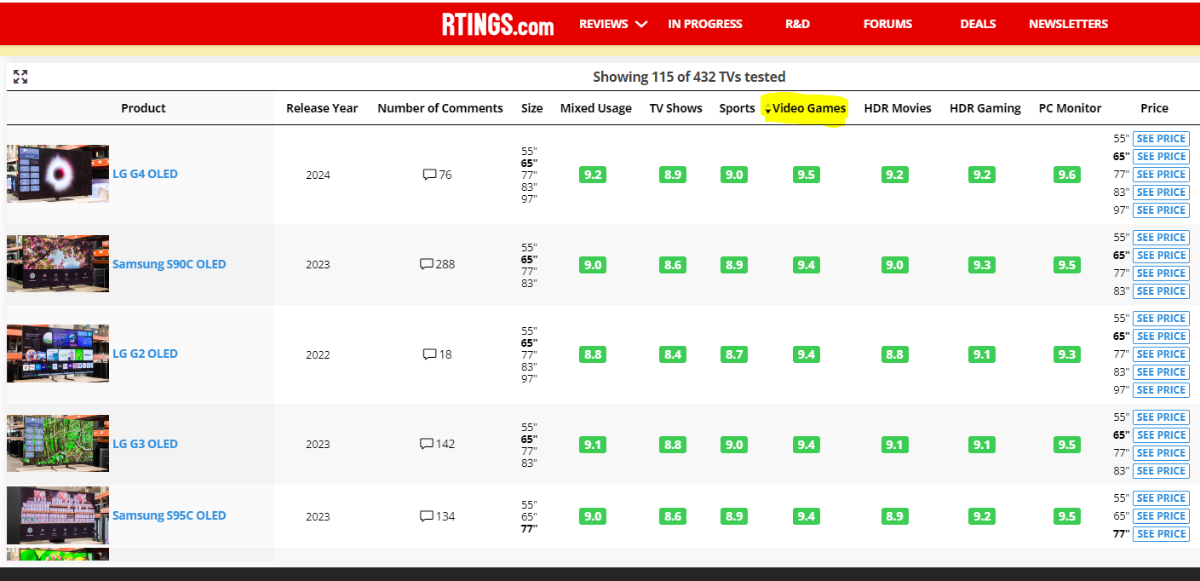
Task: Sort the table by Video Games column
Action: [x=808, y=108]
